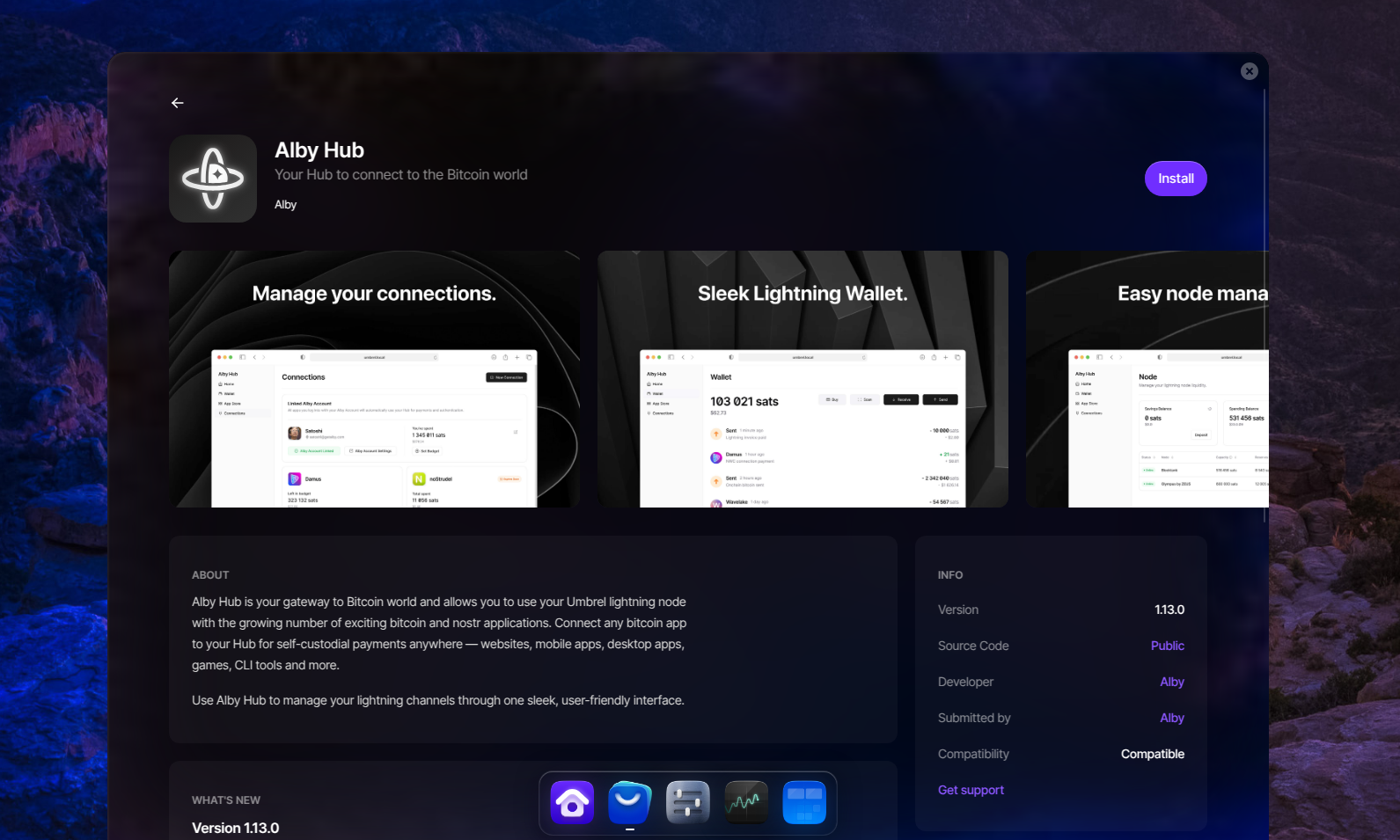Open the Live Usage chart dock icon
The height and width of the screenshot is (840, 1400).
pyautogui.click(x=746, y=802)
